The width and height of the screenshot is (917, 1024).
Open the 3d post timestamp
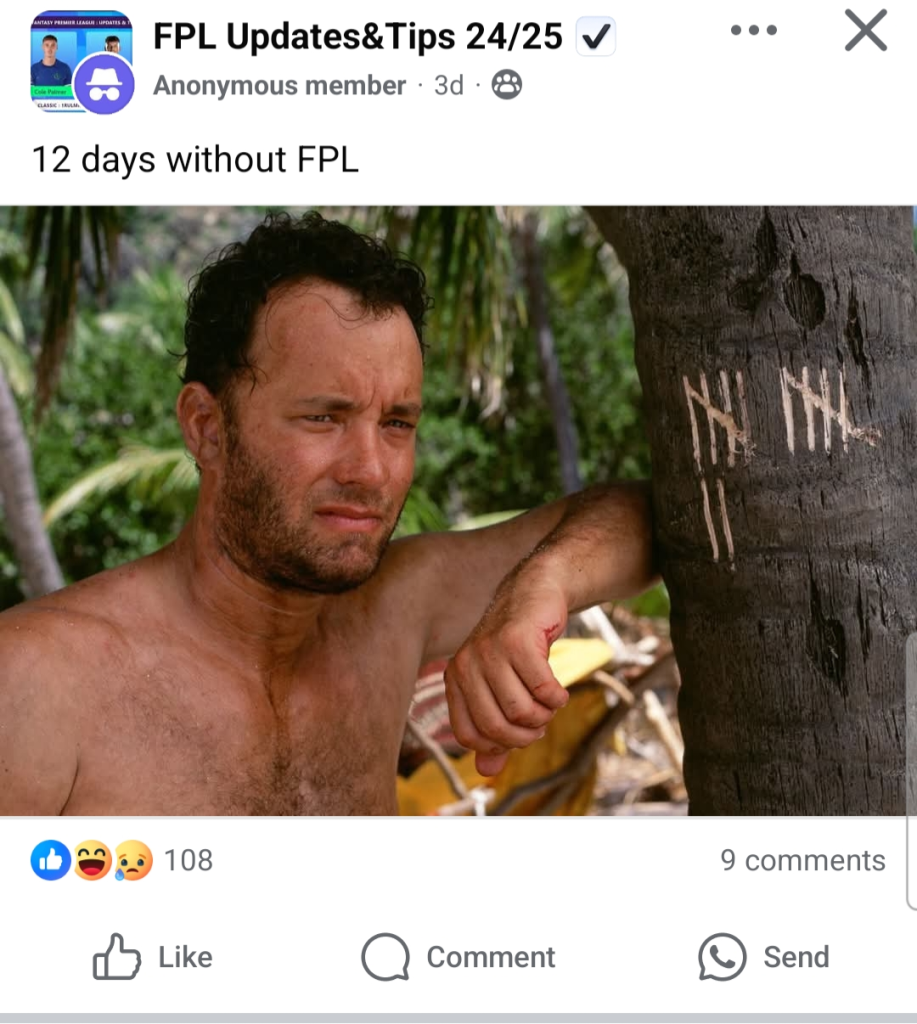pyautogui.click(x=449, y=86)
